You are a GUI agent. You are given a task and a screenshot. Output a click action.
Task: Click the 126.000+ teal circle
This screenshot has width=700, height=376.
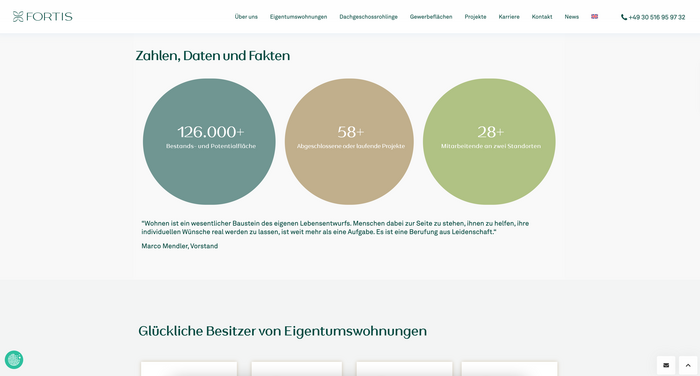[209, 142]
